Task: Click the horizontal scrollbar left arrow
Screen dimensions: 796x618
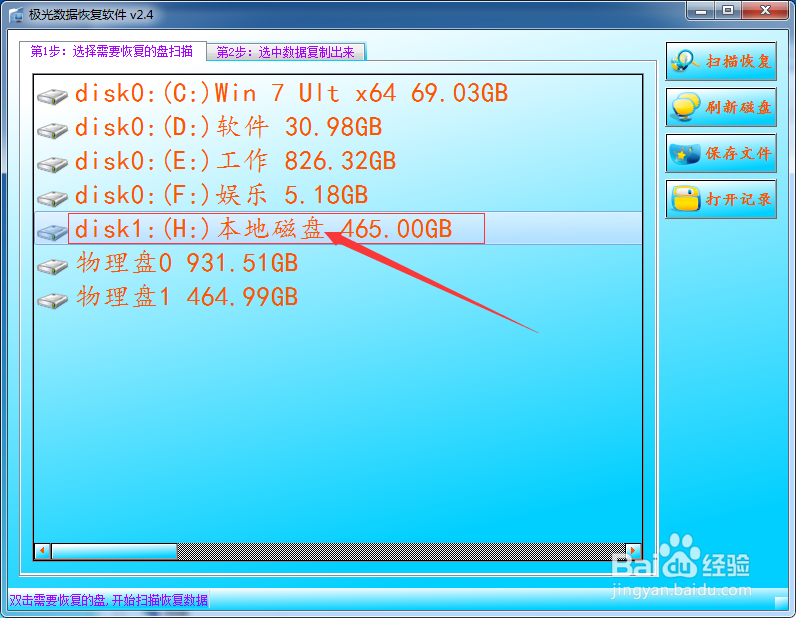Action: pos(43,551)
